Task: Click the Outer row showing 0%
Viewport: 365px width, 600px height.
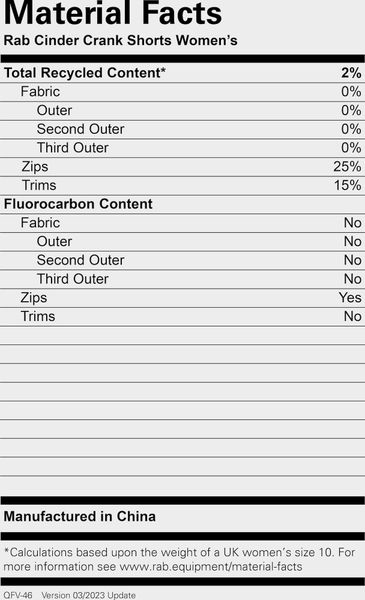Action: click(182, 111)
